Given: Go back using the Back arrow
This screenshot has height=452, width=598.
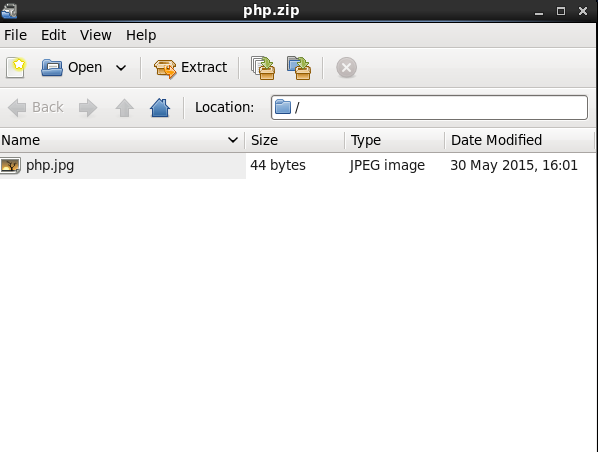Looking at the screenshot, I should point(35,108).
